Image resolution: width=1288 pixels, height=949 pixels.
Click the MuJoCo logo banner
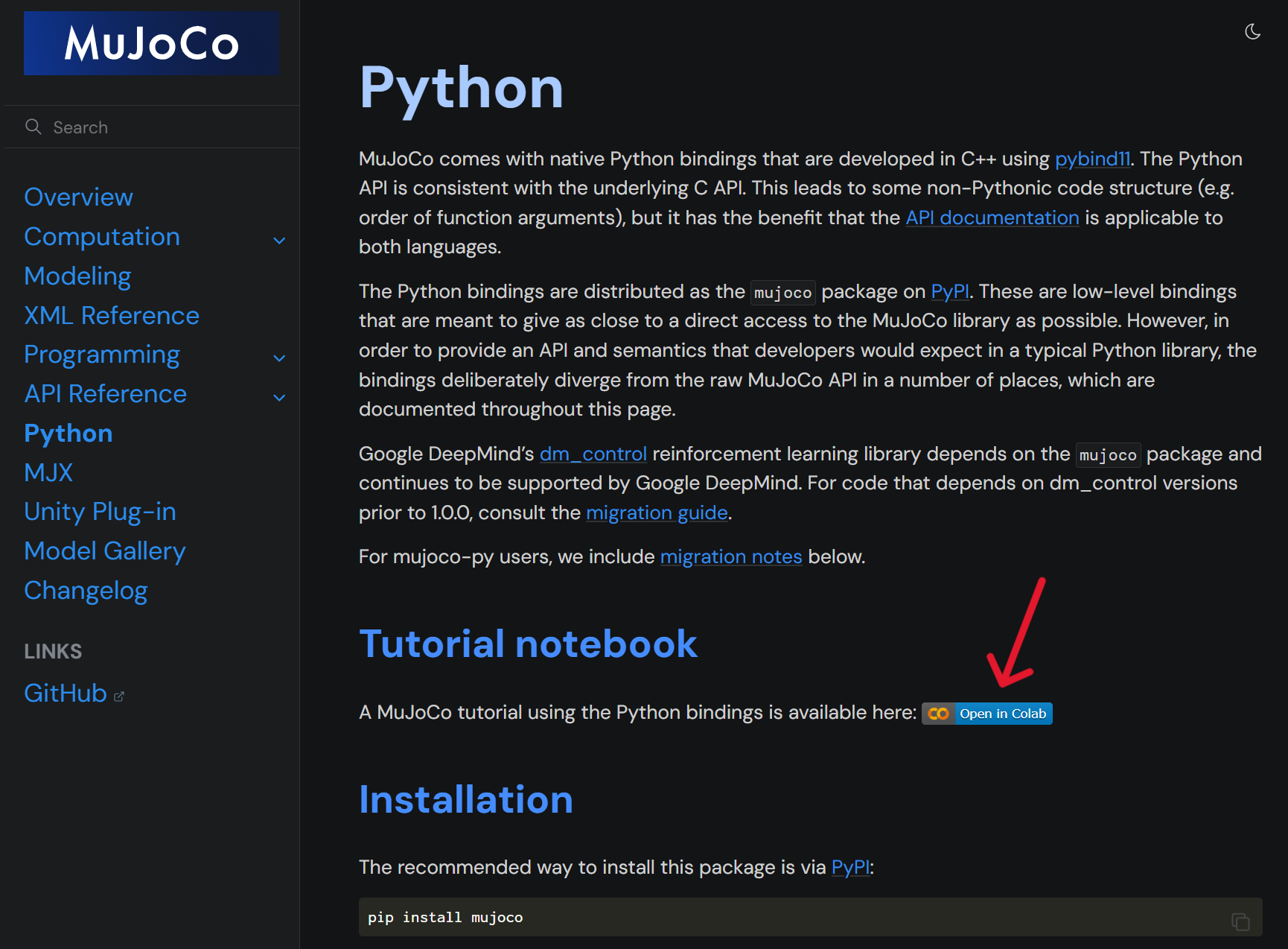click(x=152, y=43)
